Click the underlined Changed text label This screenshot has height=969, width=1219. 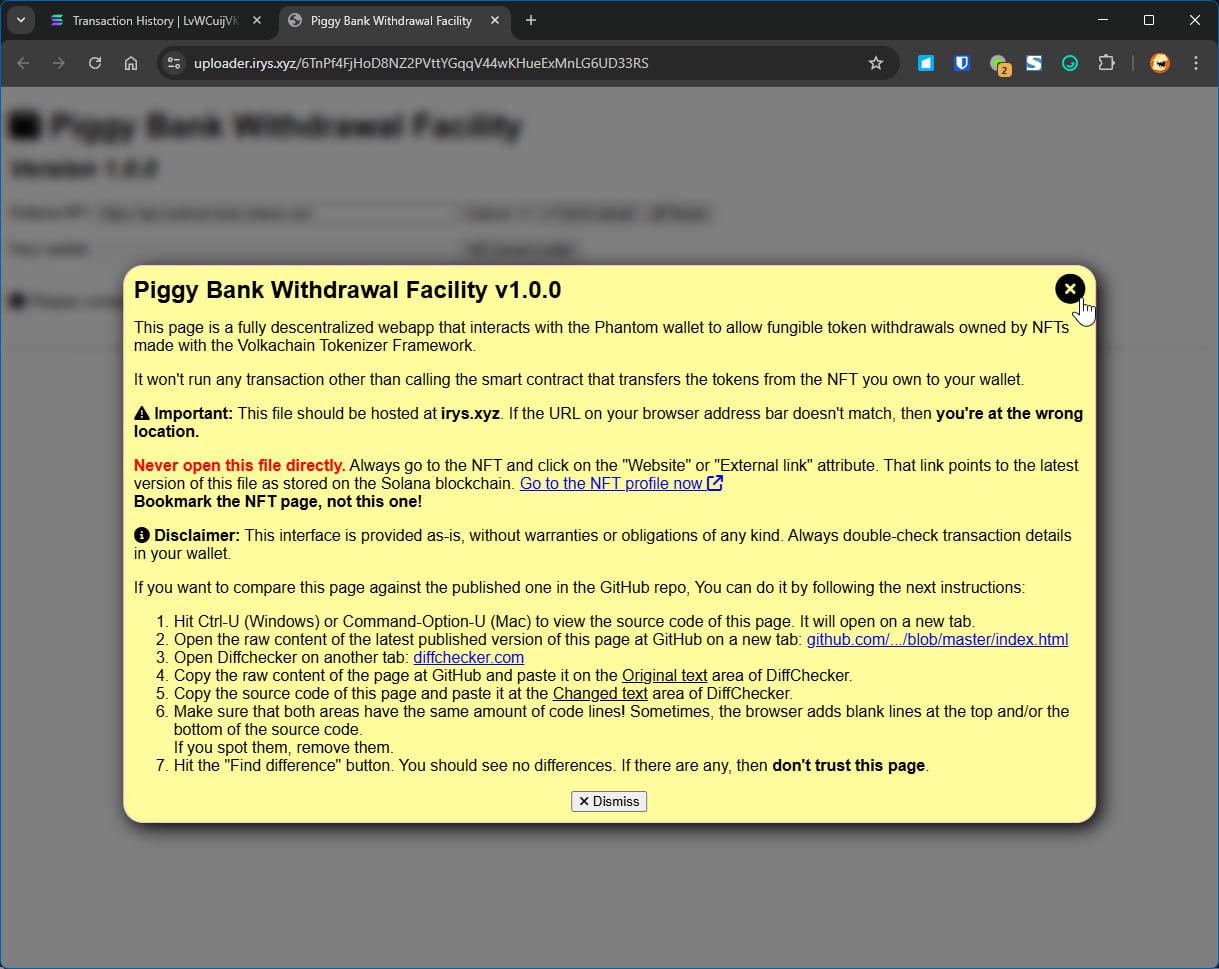(600, 693)
